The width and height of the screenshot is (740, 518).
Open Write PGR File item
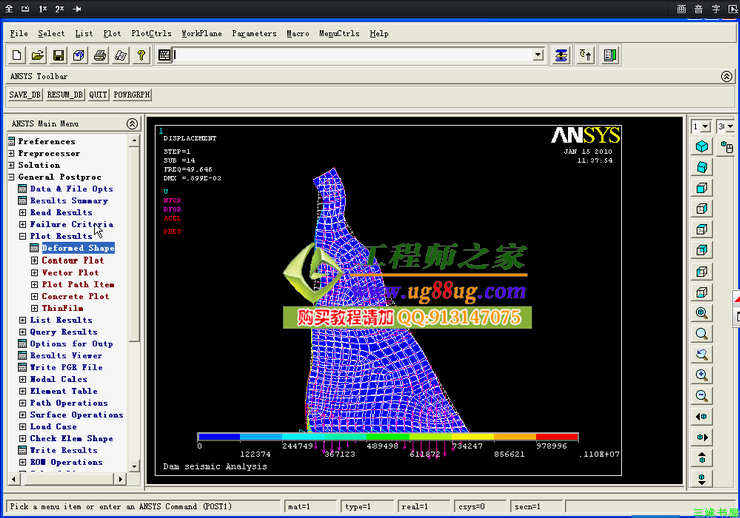66,367
